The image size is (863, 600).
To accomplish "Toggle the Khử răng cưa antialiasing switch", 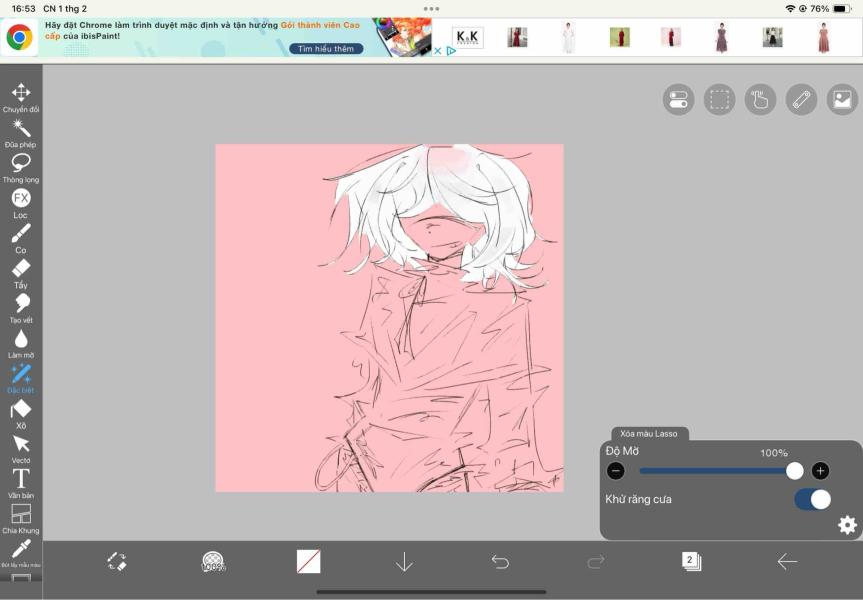I will click(812, 499).
